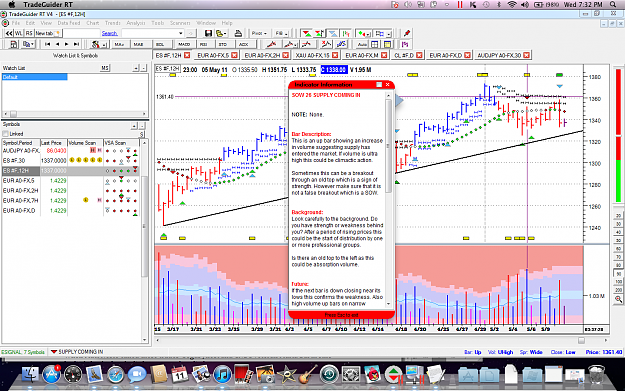Screen dimensions: 625x391
Task: Click the blue hourglass triangles toolbar icon
Action: click(333, 33)
